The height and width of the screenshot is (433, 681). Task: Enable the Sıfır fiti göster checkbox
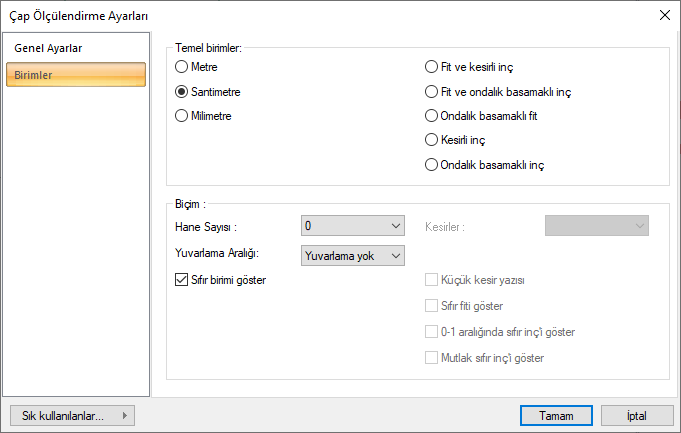432,306
